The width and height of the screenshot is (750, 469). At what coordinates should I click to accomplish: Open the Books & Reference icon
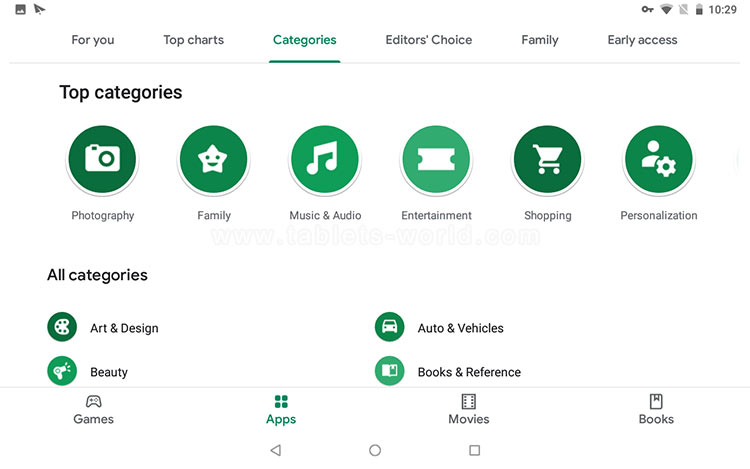[389, 371]
